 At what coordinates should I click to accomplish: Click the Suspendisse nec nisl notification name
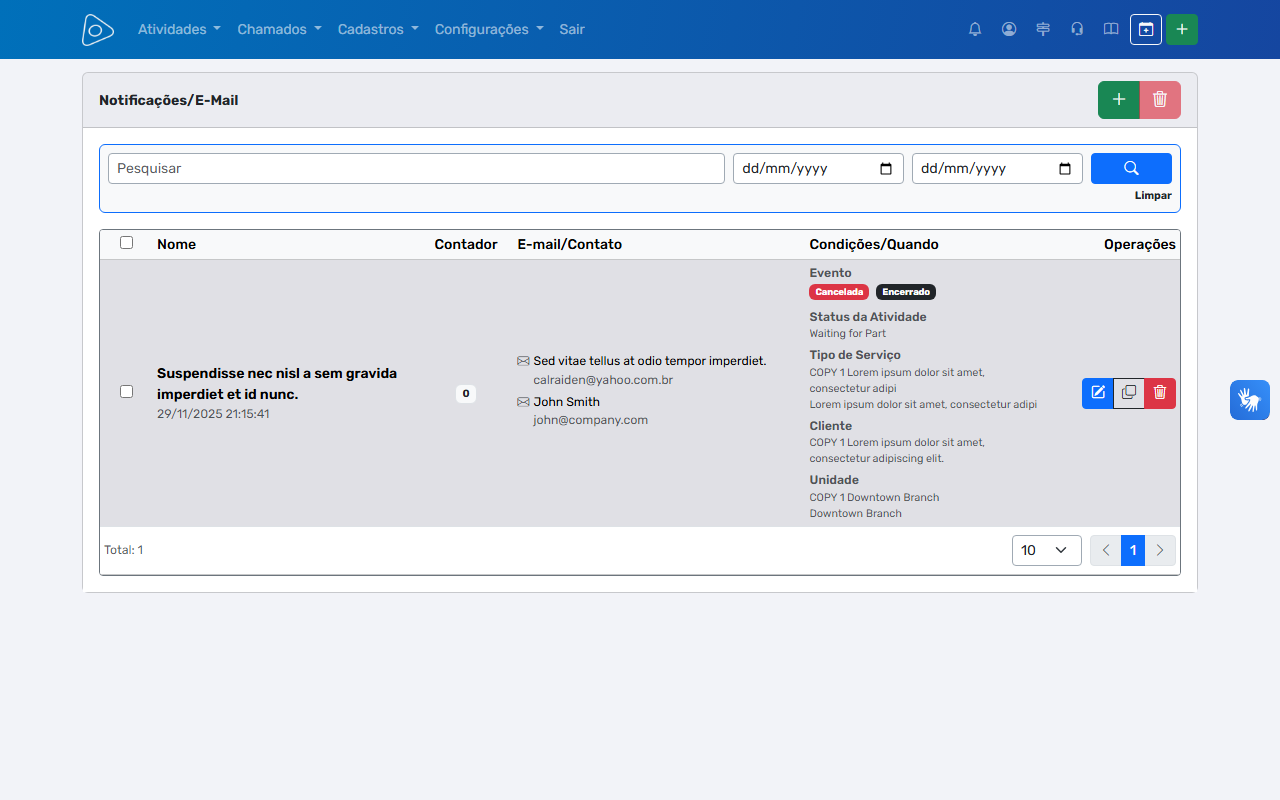point(277,384)
